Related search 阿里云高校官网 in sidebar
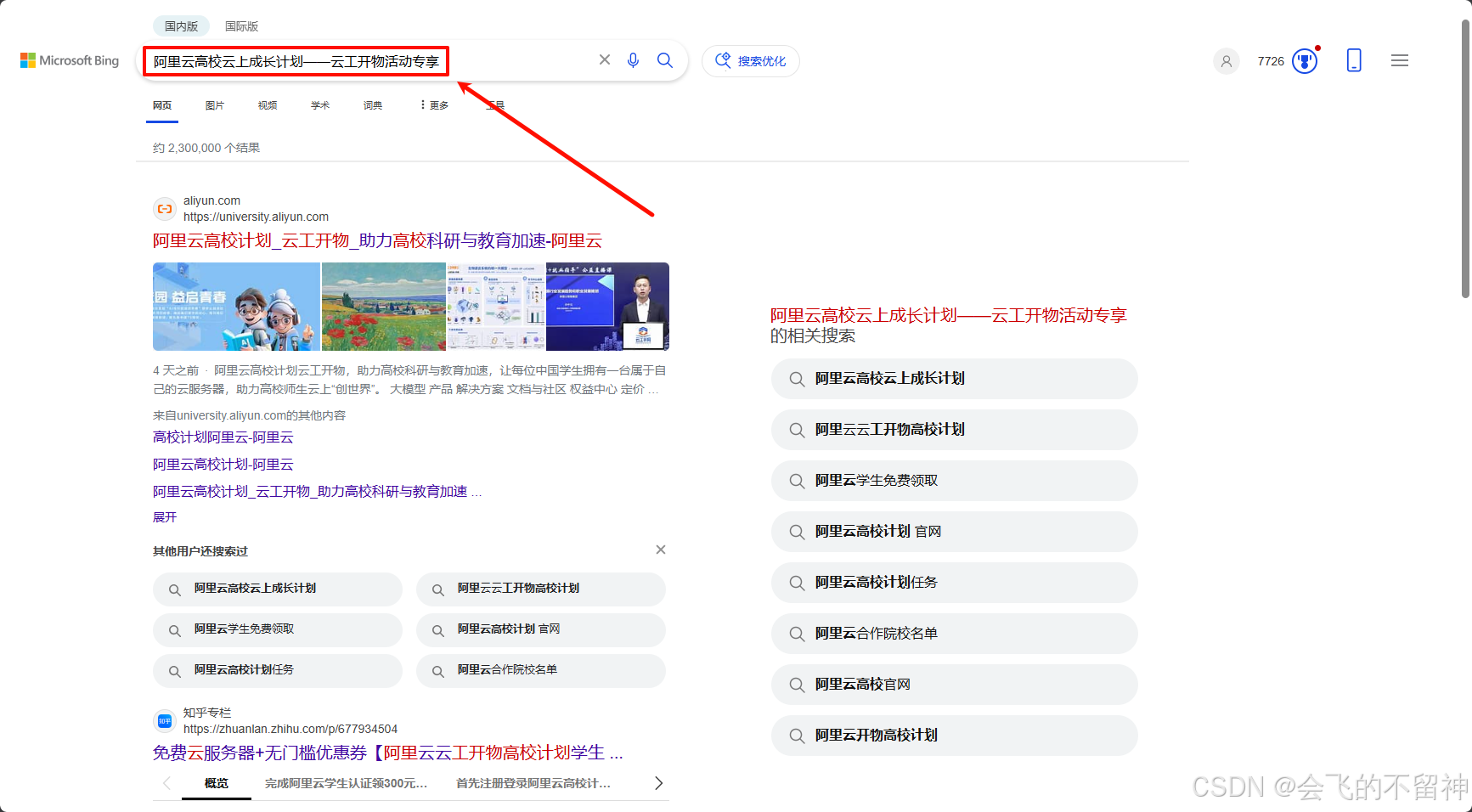The width and height of the screenshot is (1472, 812). 955,685
